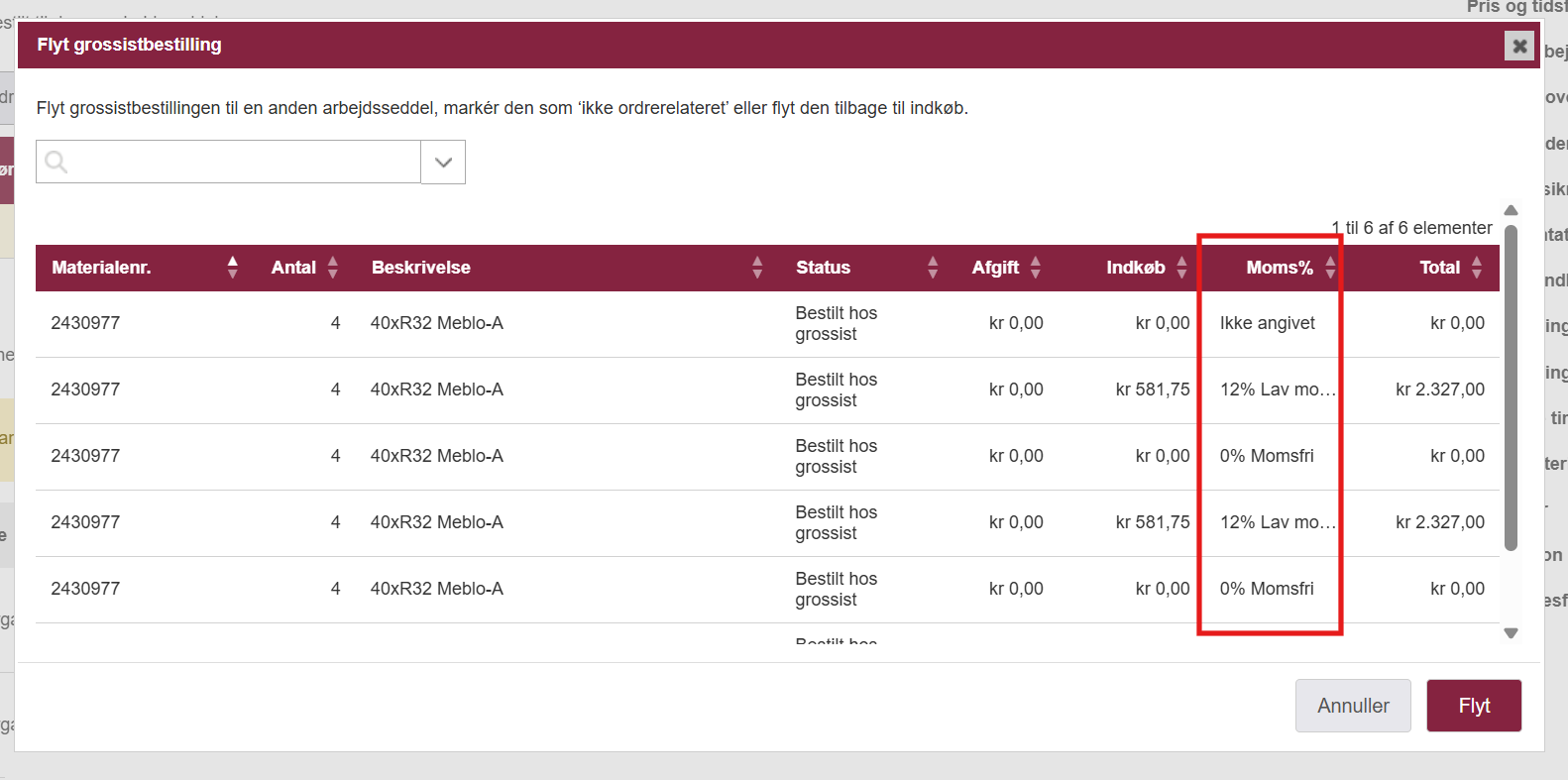Screen dimensions: 1568x780
Task: Click the Beskrivelse column sort arrows
Action: (757, 268)
